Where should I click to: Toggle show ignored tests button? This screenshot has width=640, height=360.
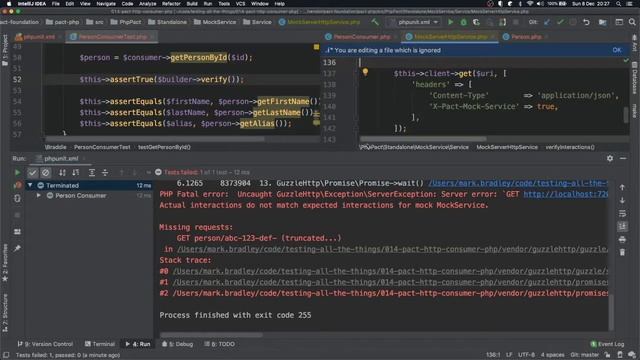pos(46,173)
